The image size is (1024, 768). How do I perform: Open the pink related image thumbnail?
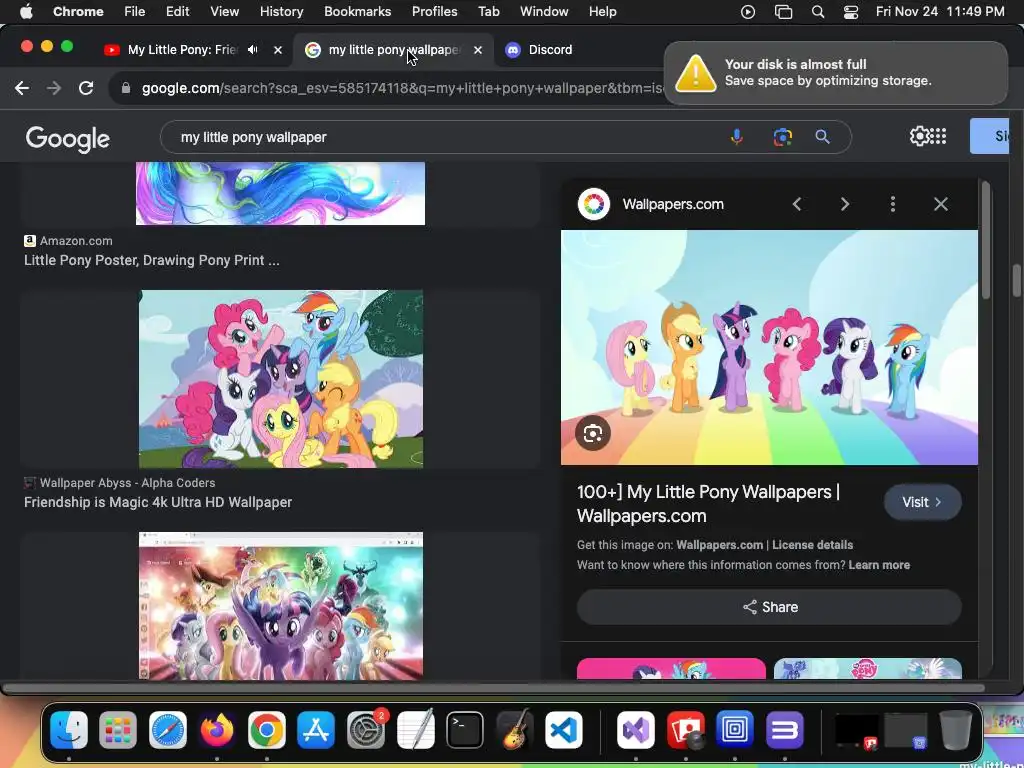pos(671,669)
